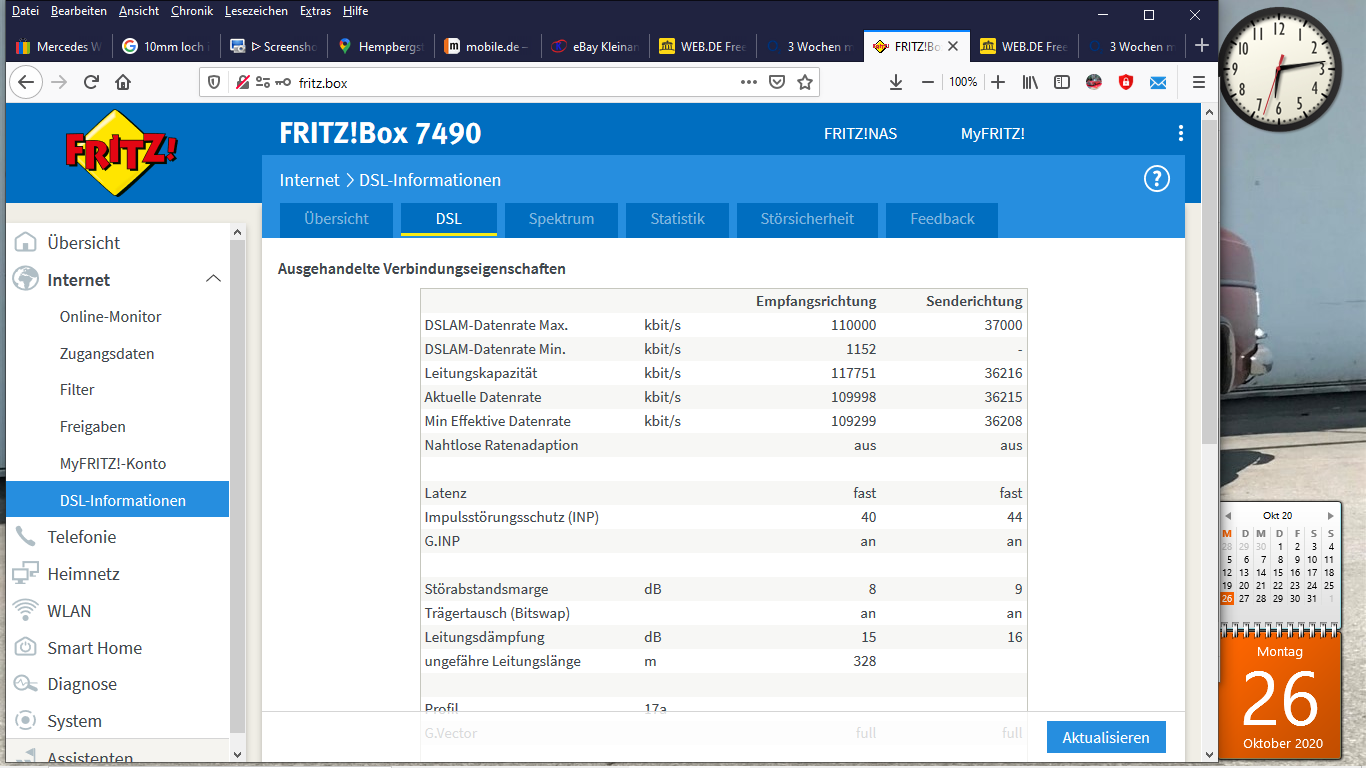Open the Hilfe menu
This screenshot has width=1366, height=768.
click(355, 11)
